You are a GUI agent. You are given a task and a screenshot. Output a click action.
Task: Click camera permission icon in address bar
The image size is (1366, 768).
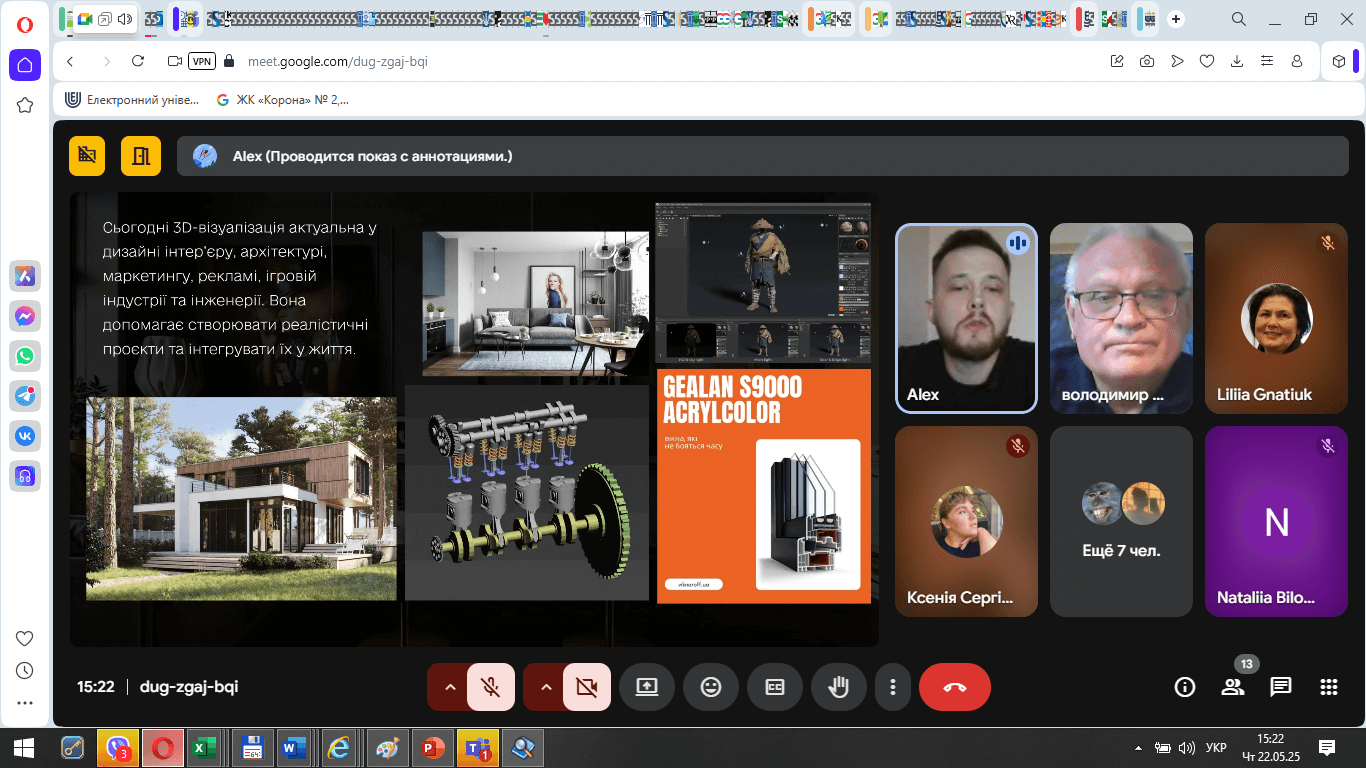pyautogui.click(x=175, y=61)
